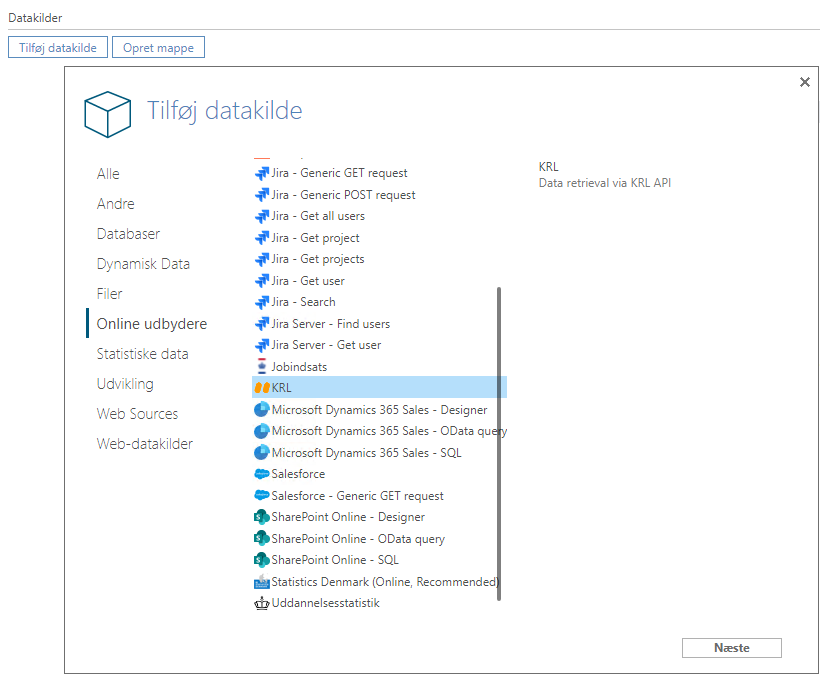Pick Microsoft Dynamics 365 Sales - OData query text
The image size is (820, 676).
pyautogui.click(x=390, y=431)
